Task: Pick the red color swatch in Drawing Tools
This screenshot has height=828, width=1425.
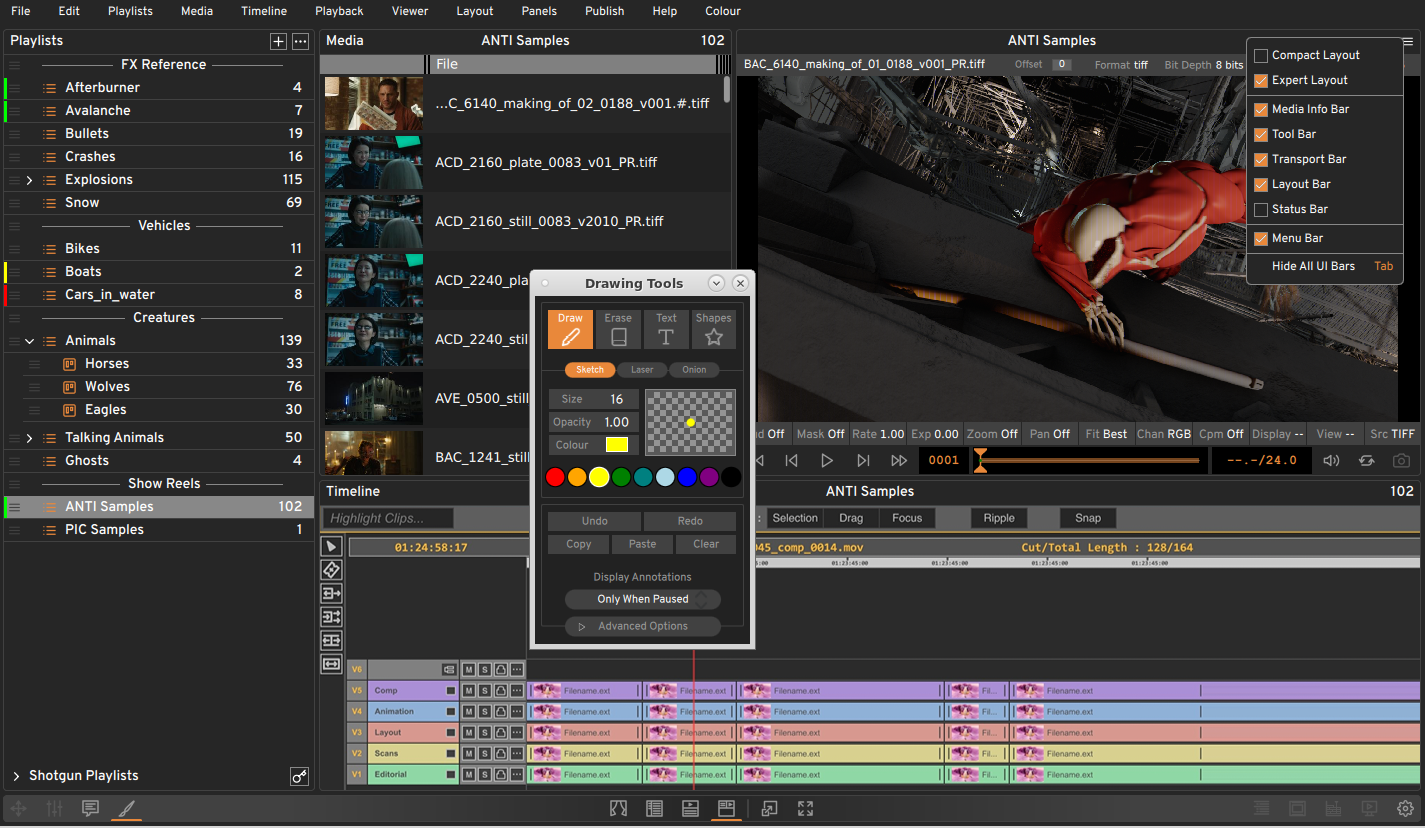Action: coord(555,477)
